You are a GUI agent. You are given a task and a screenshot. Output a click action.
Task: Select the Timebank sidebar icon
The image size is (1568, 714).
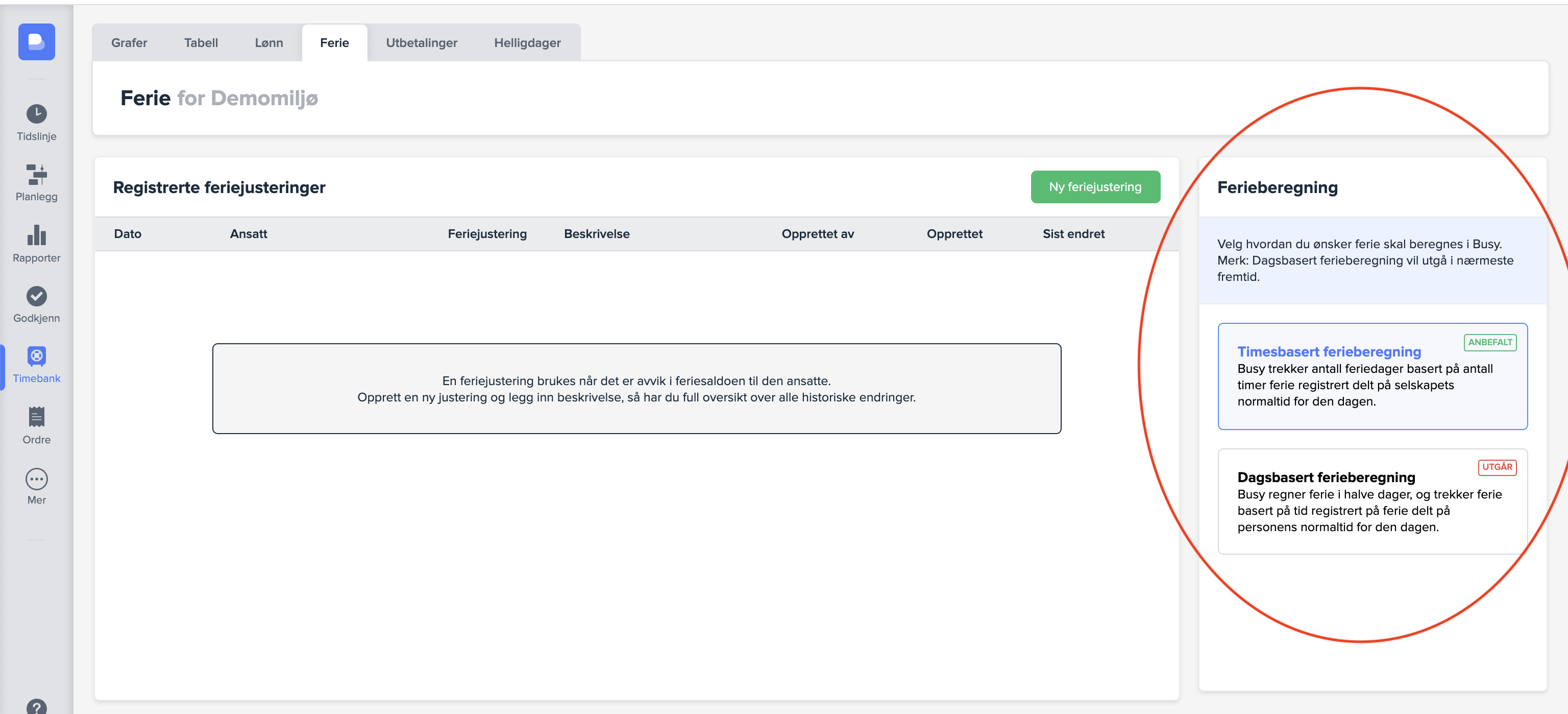(37, 356)
